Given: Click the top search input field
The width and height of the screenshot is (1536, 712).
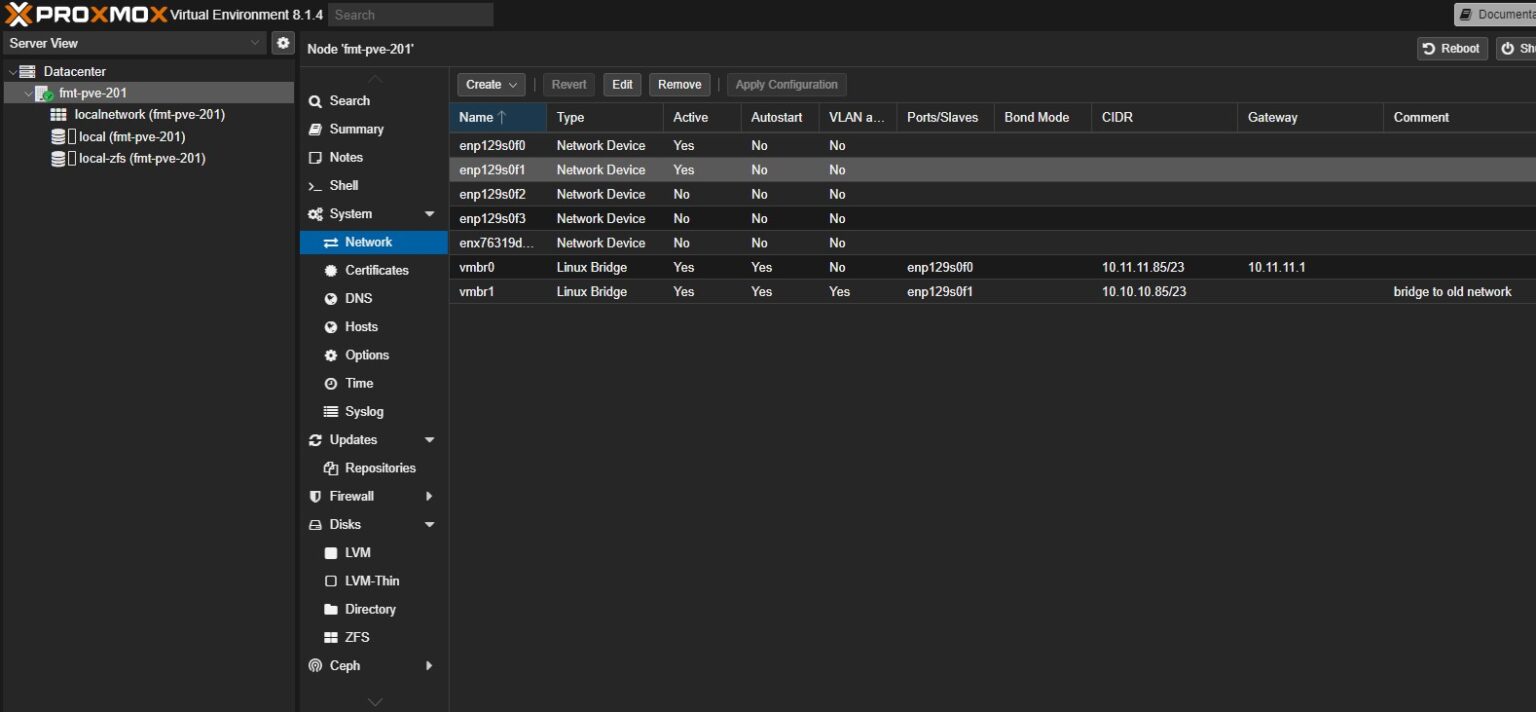Looking at the screenshot, I should coord(410,14).
